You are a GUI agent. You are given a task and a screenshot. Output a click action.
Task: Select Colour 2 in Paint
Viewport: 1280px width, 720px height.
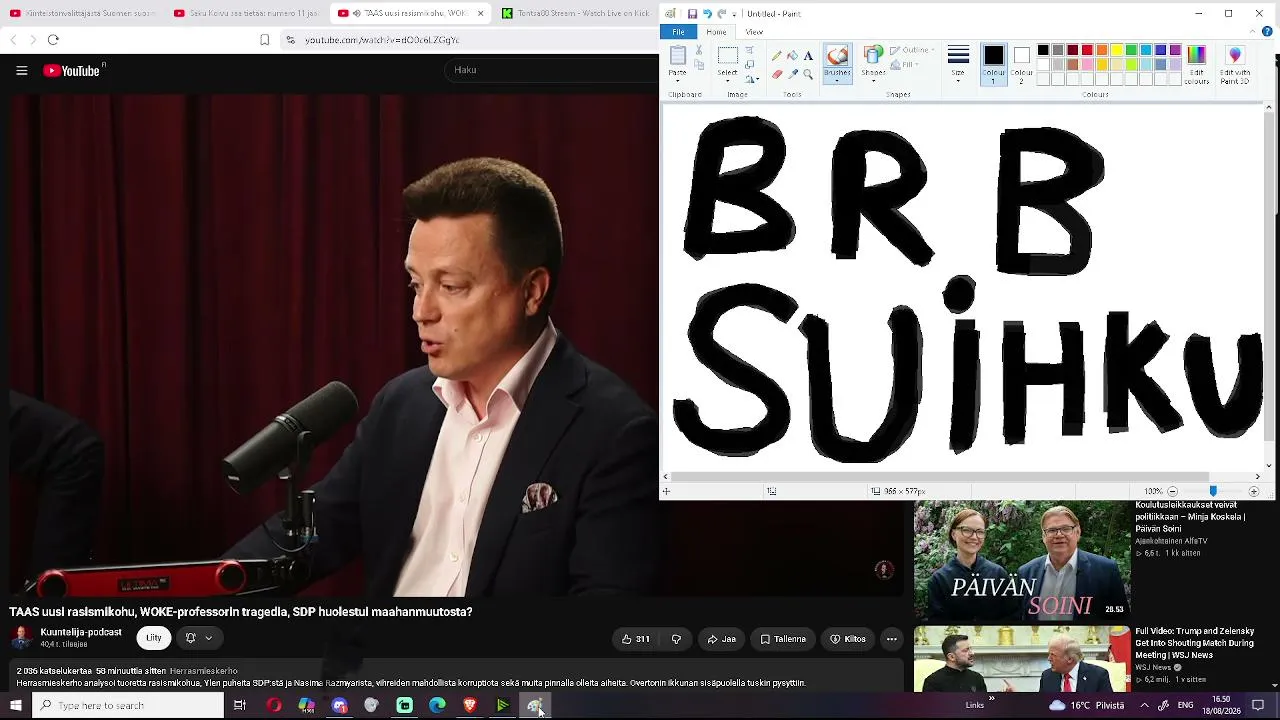(x=1022, y=65)
